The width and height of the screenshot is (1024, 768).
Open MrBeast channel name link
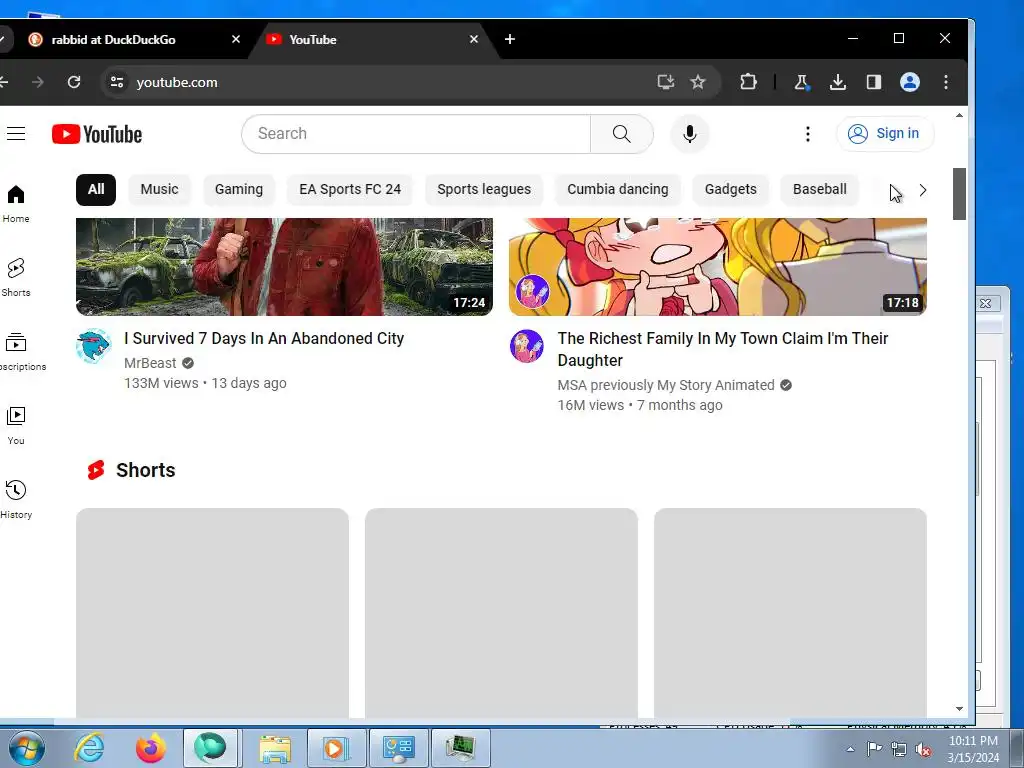[x=150, y=363]
